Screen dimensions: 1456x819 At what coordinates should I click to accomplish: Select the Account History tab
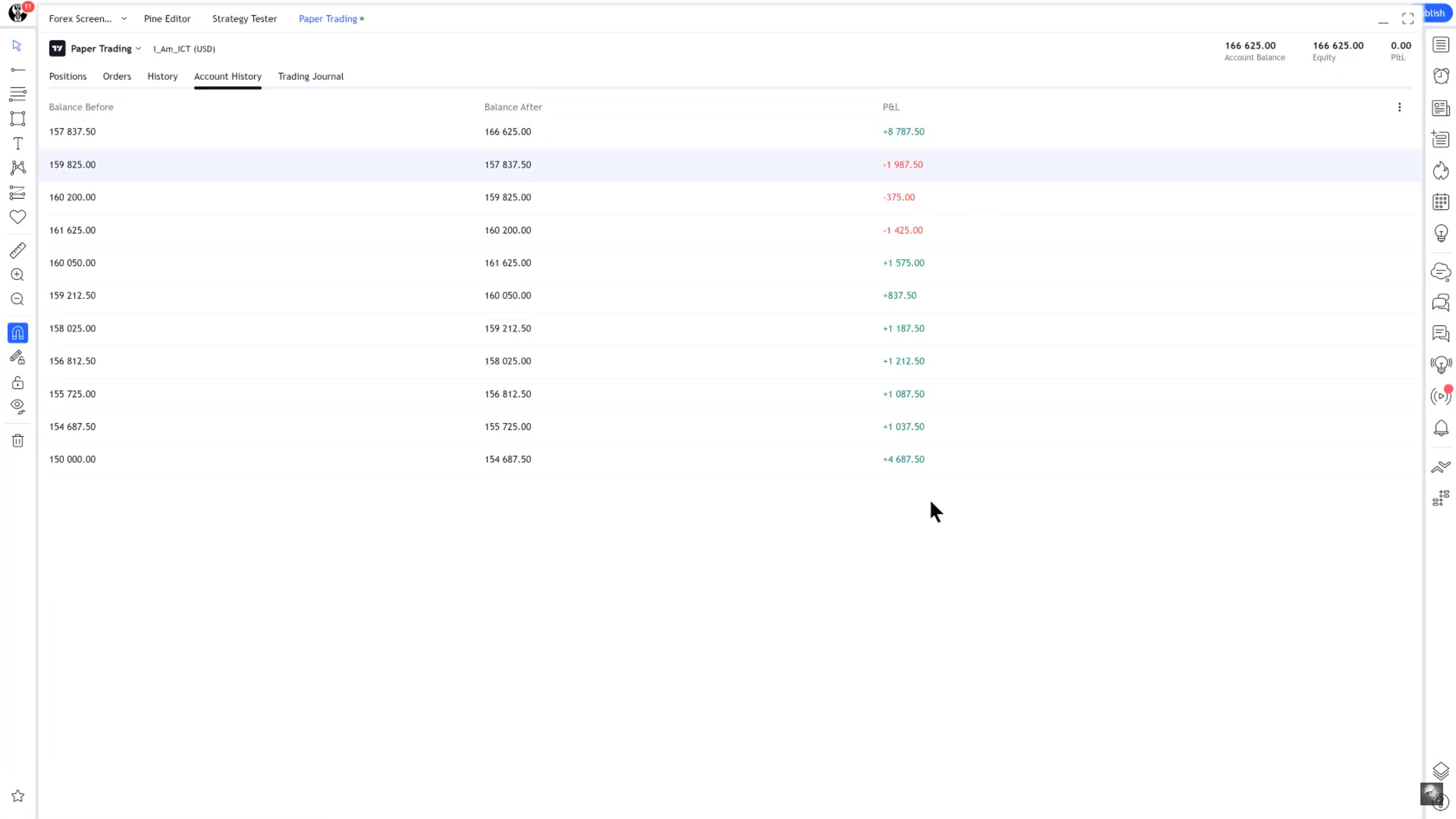pos(228,76)
